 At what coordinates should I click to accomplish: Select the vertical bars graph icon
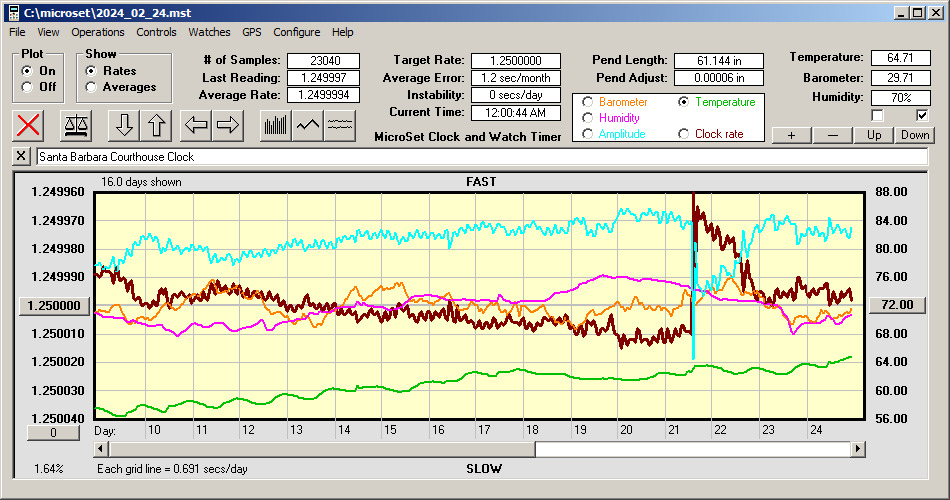pyautogui.click(x=275, y=125)
